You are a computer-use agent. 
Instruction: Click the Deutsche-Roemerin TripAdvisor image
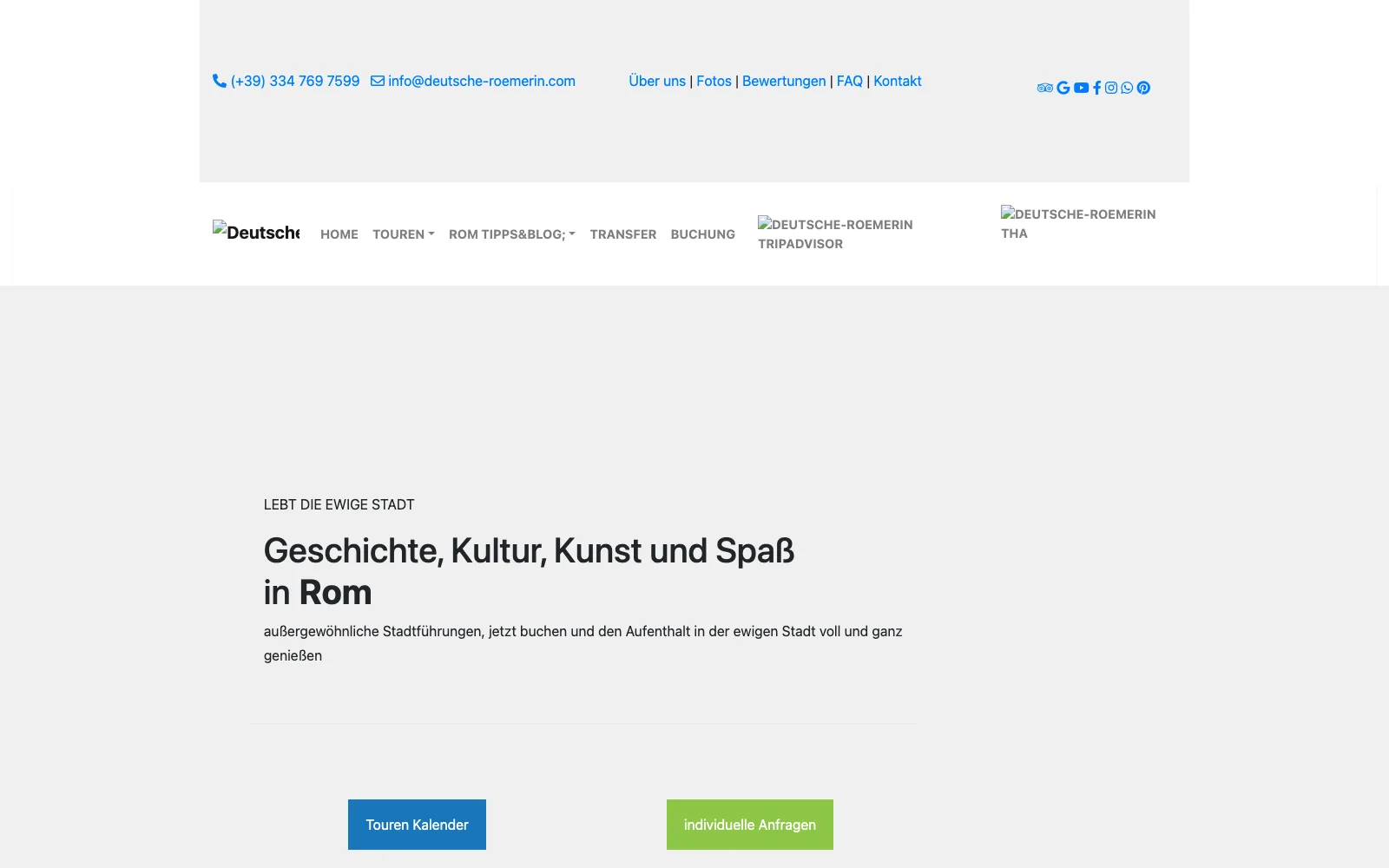(x=835, y=233)
